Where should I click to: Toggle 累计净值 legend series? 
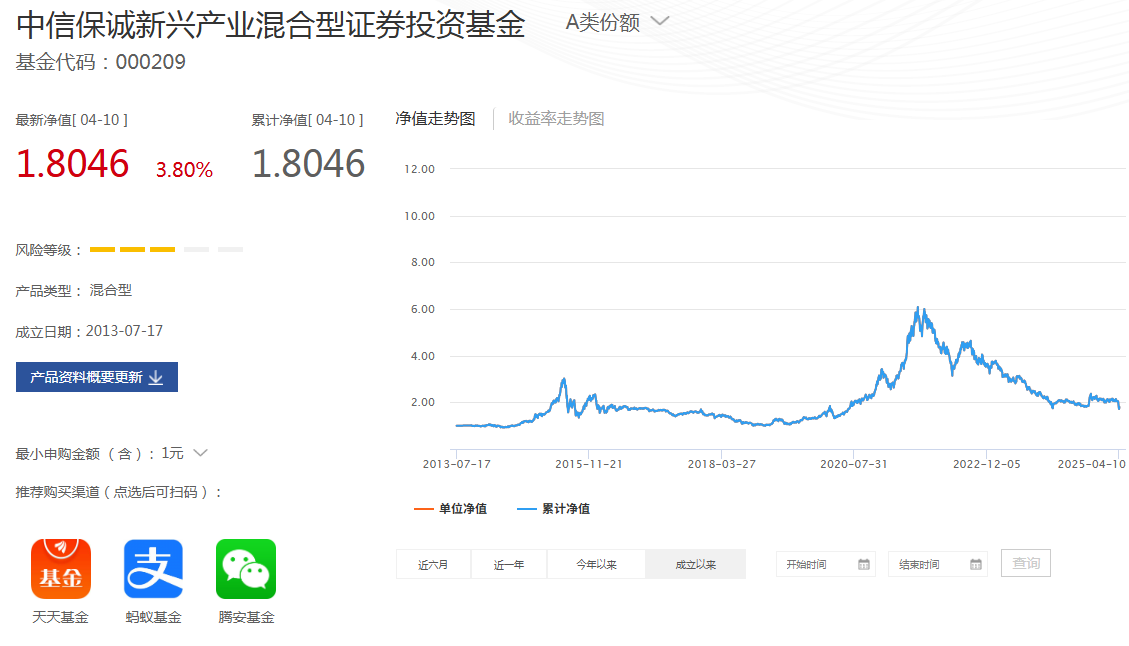[x=554, y=508]
